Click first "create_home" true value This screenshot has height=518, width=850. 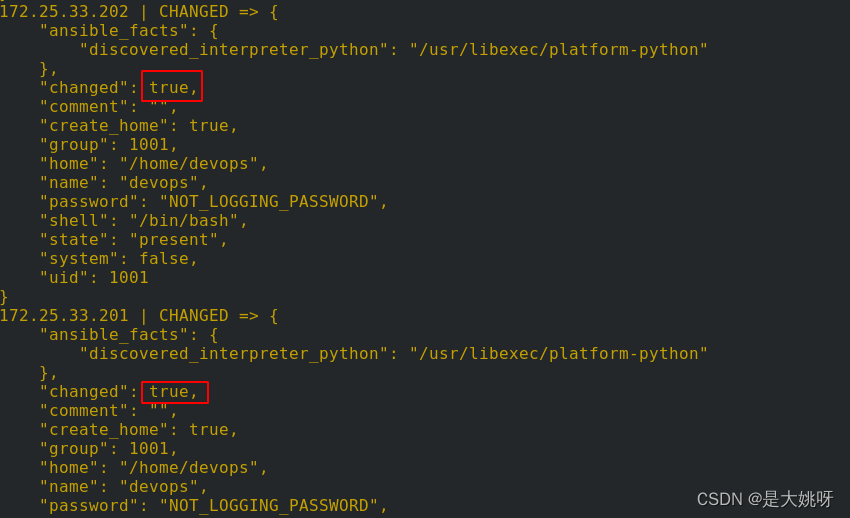click(x=209, y=126)
